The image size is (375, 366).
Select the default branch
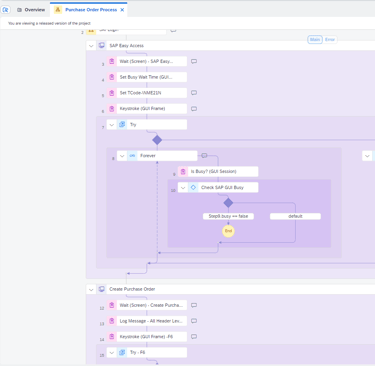tap(295, 216)
